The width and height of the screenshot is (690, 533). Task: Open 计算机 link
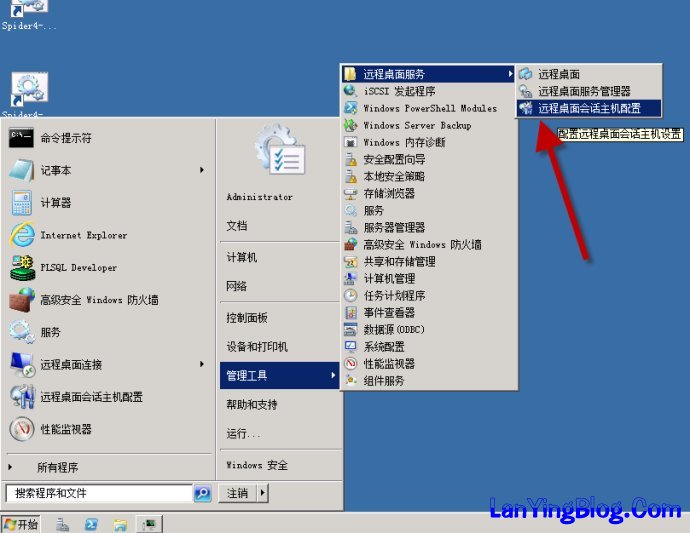[x=242, y=257]
